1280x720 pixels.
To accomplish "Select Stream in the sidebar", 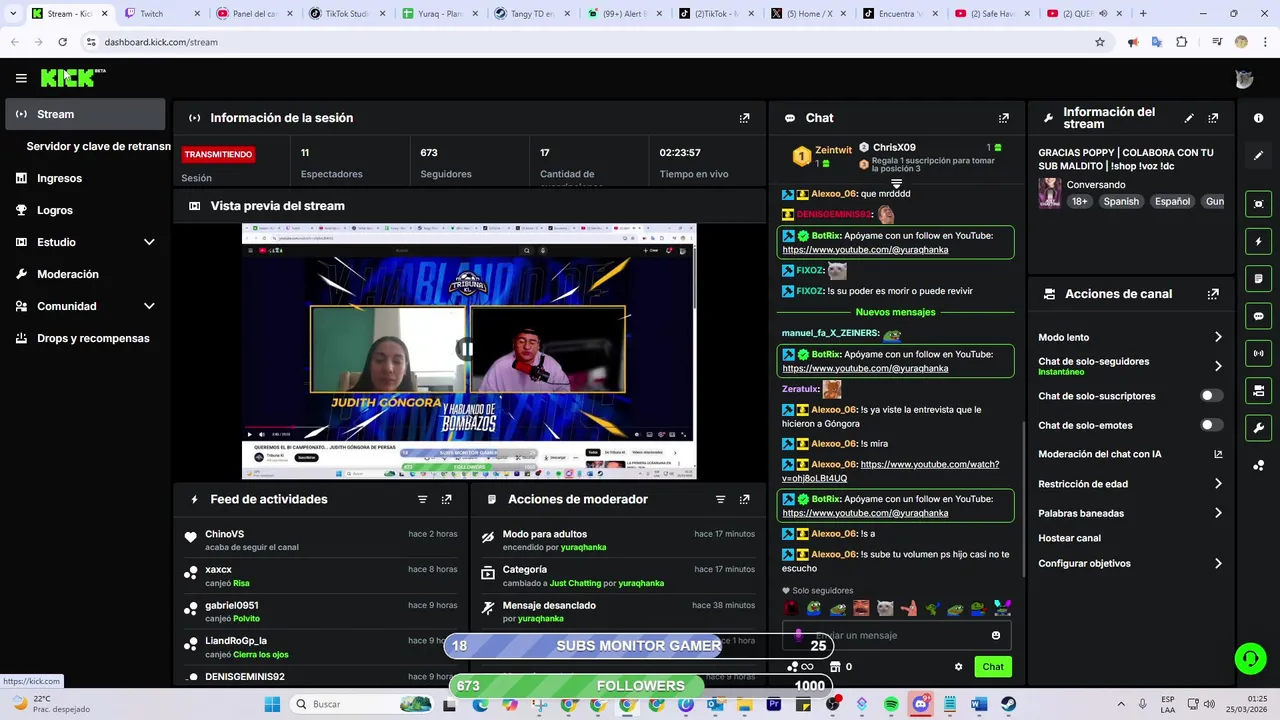I will pos(85,114).
